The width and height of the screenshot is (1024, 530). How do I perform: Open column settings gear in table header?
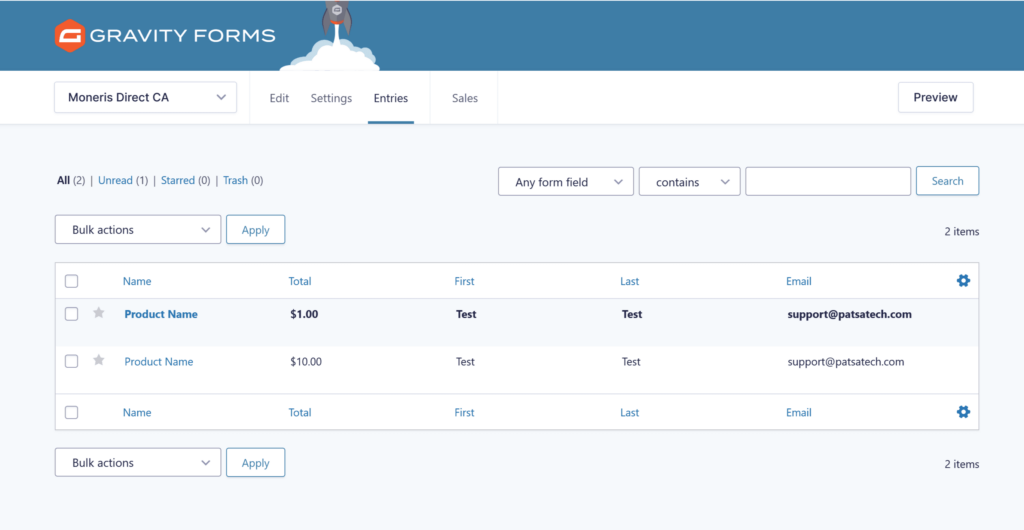(963, 281)
